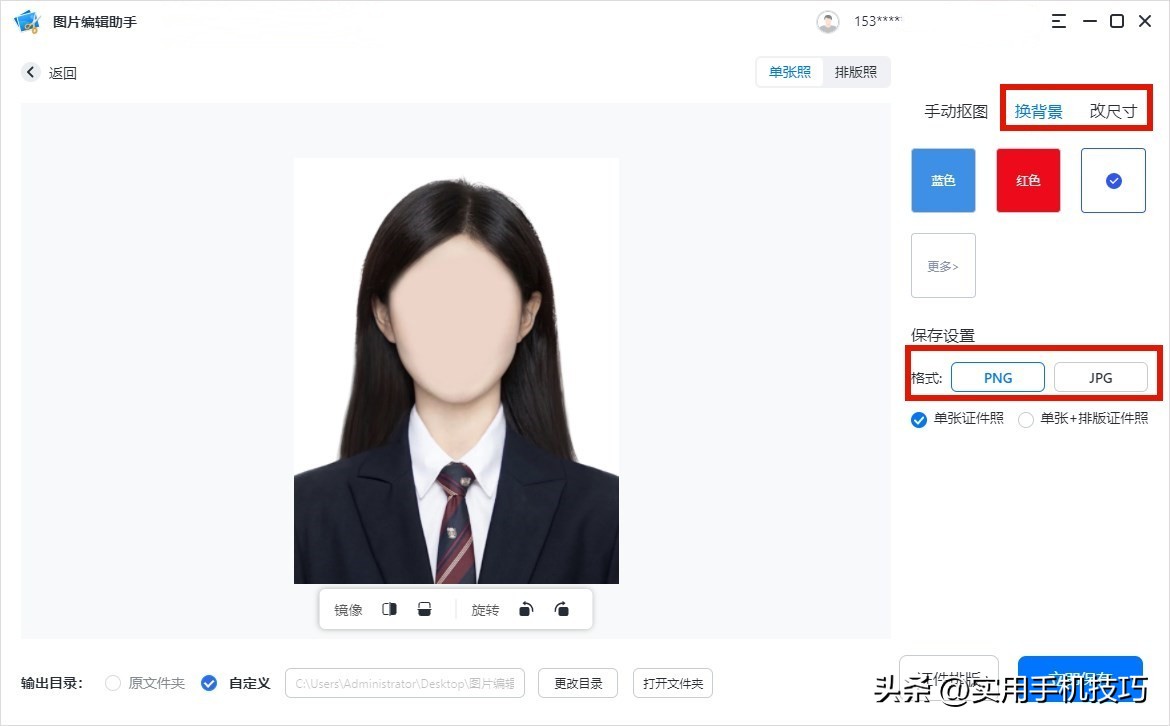Click the vertical flip icon in mirror group
The image size is (1170, 726).
pos(424,608)
